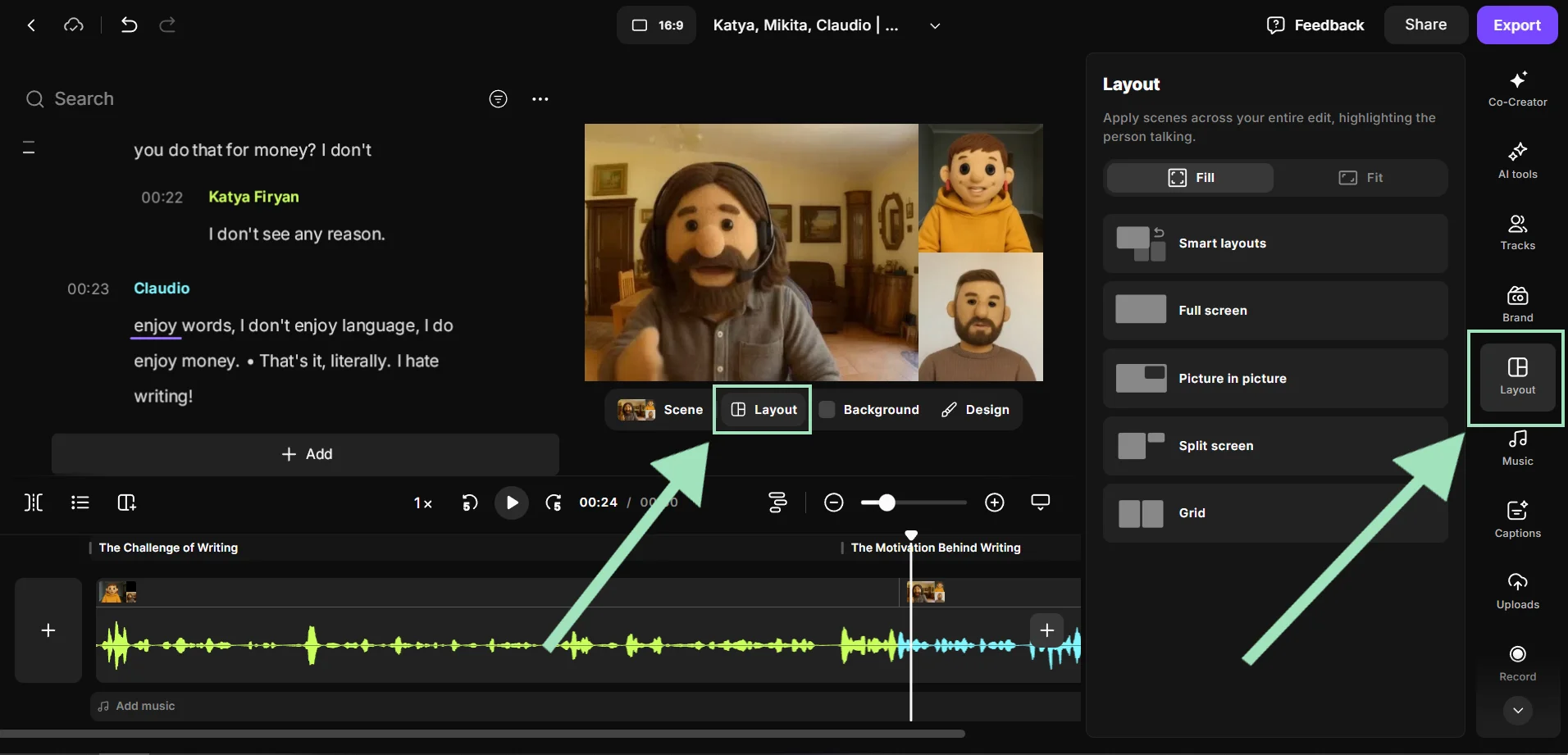The height and width of the screenshot is (755, 1568).
Task: Open Layout in the right sidebar
Action: (1517, 377)
